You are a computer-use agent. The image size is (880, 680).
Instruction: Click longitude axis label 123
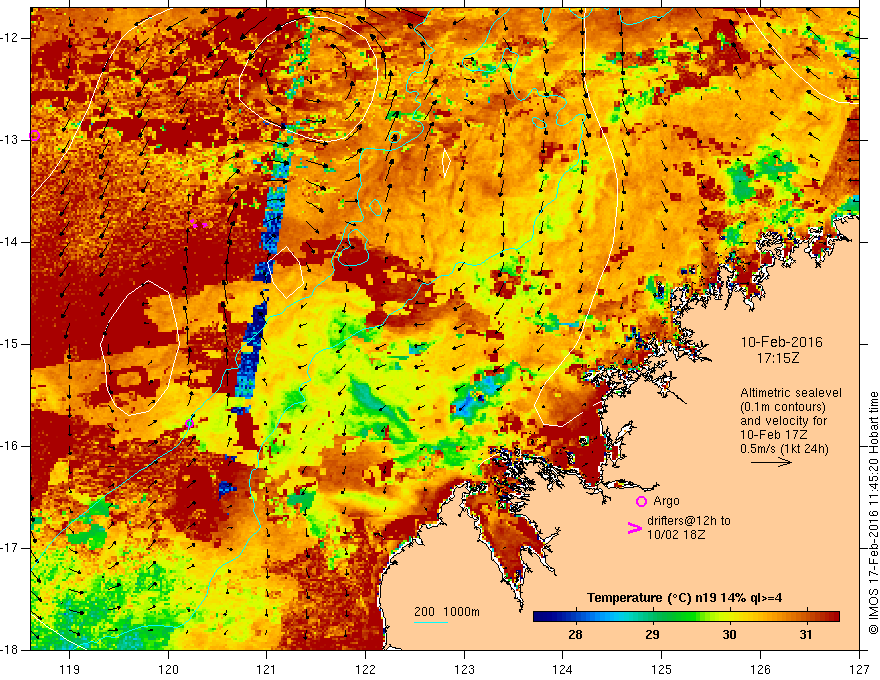click(464, 669)
